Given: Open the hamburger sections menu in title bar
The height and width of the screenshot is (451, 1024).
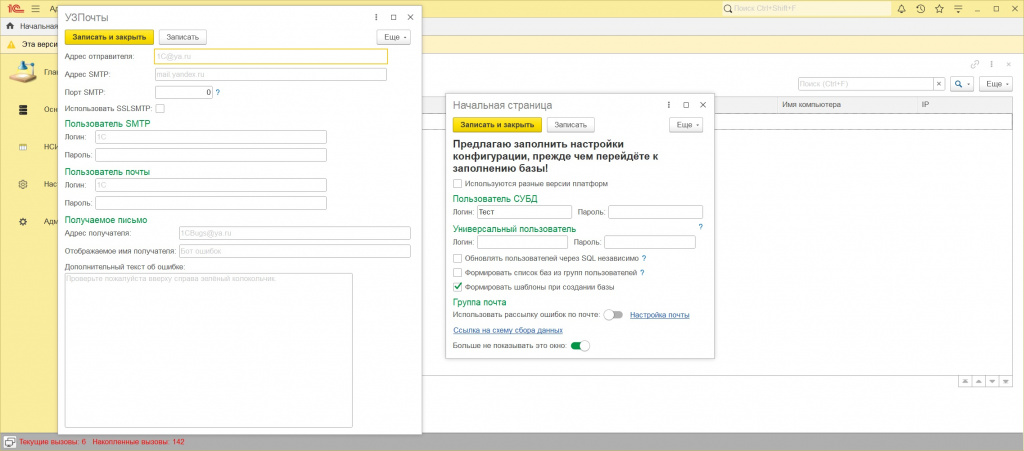Looking at the screenshot, I should click(35, 8).
